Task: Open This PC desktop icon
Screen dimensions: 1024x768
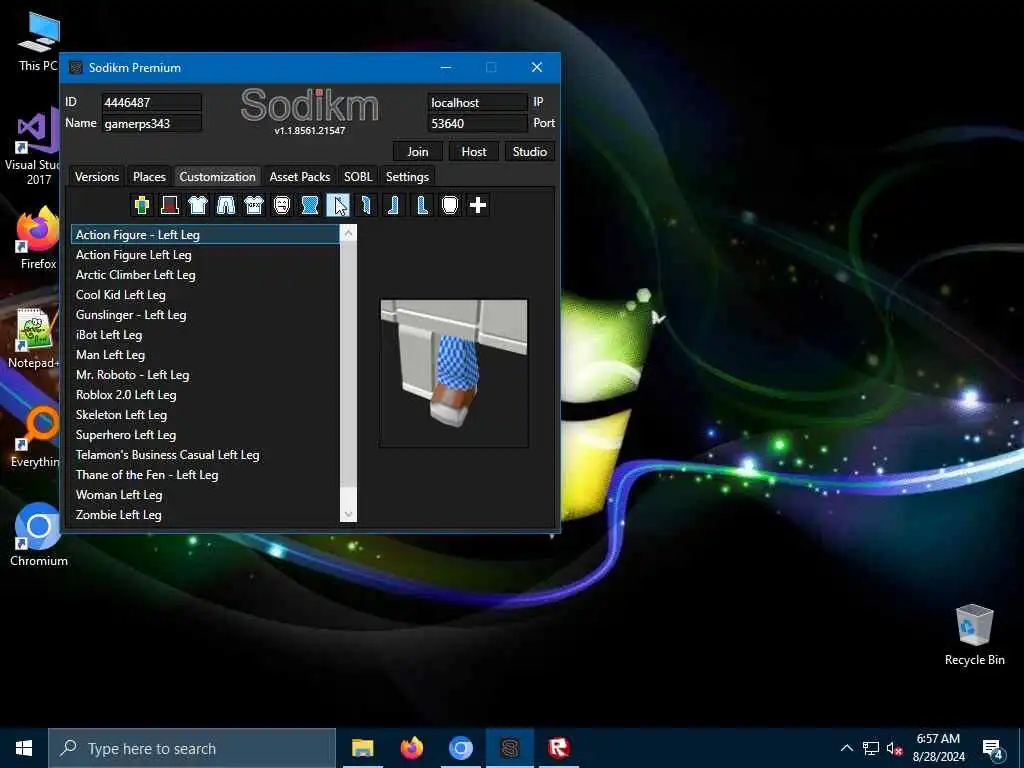Action: [x=39, y=42]
